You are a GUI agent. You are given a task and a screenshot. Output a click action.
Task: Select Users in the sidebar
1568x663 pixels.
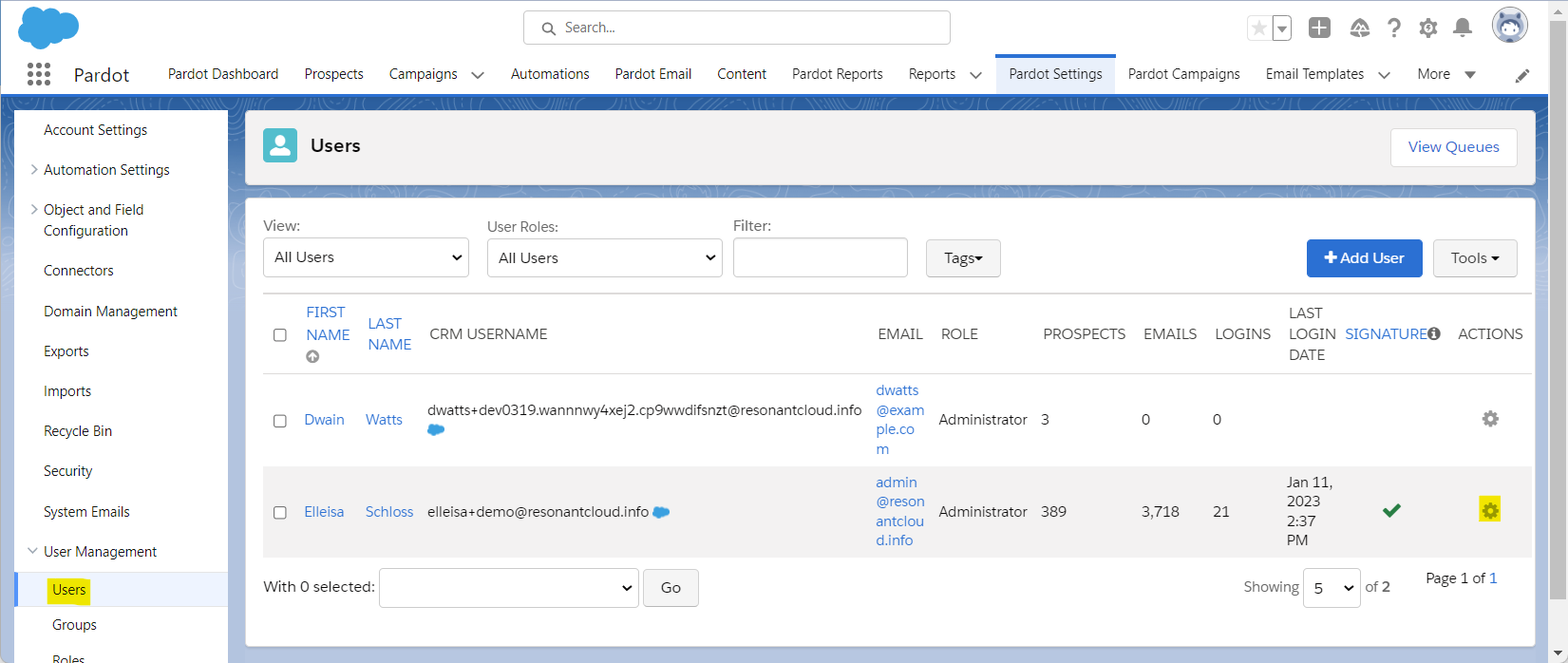click(69, 590)
